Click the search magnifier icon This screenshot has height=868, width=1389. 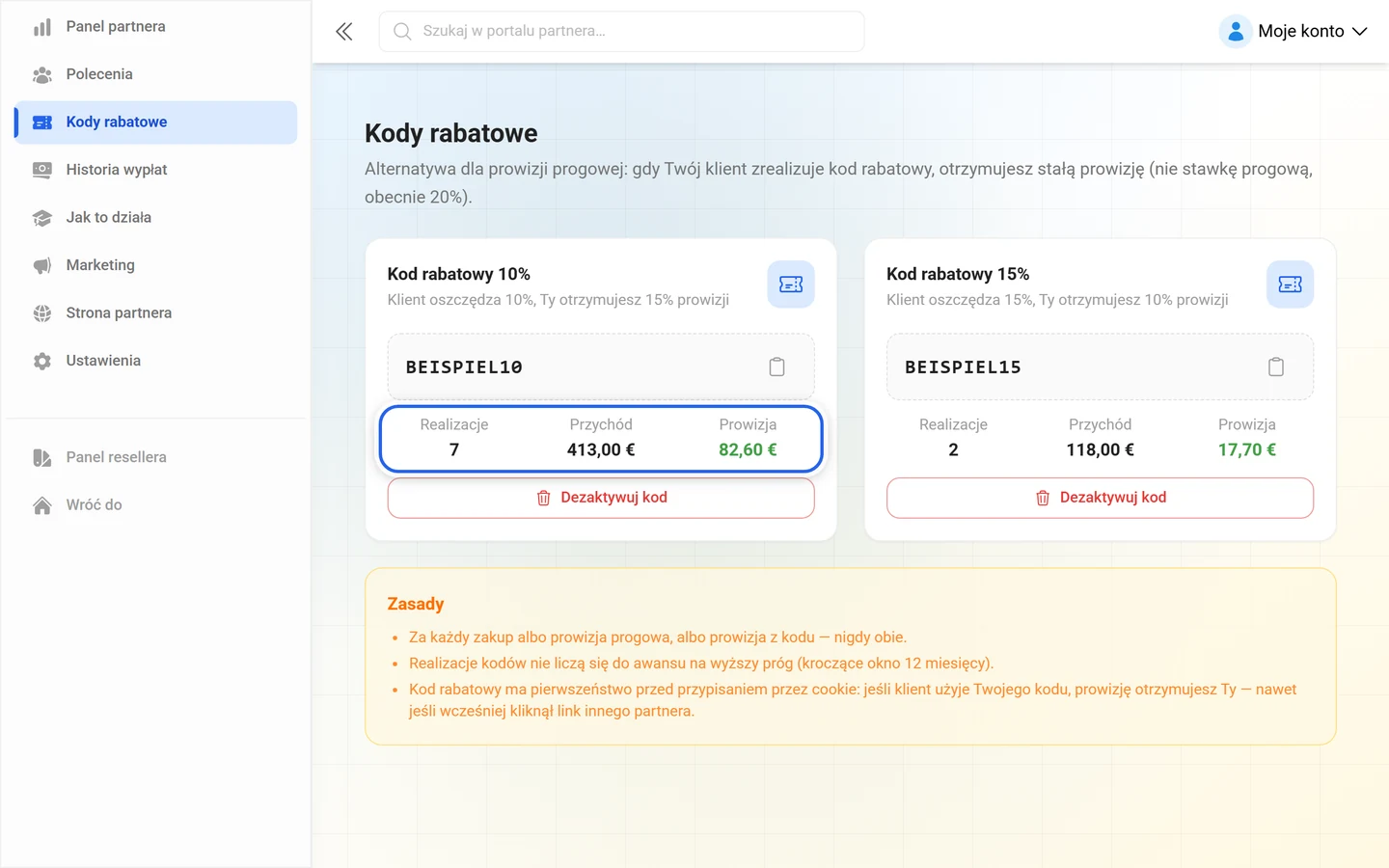tap(402, 32)
